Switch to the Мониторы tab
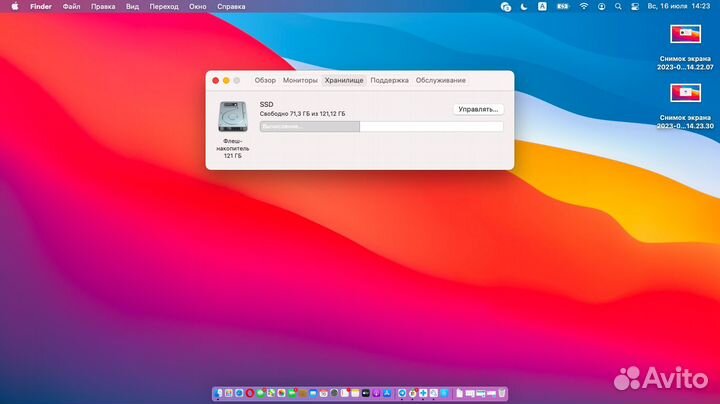 pos(300,80)
